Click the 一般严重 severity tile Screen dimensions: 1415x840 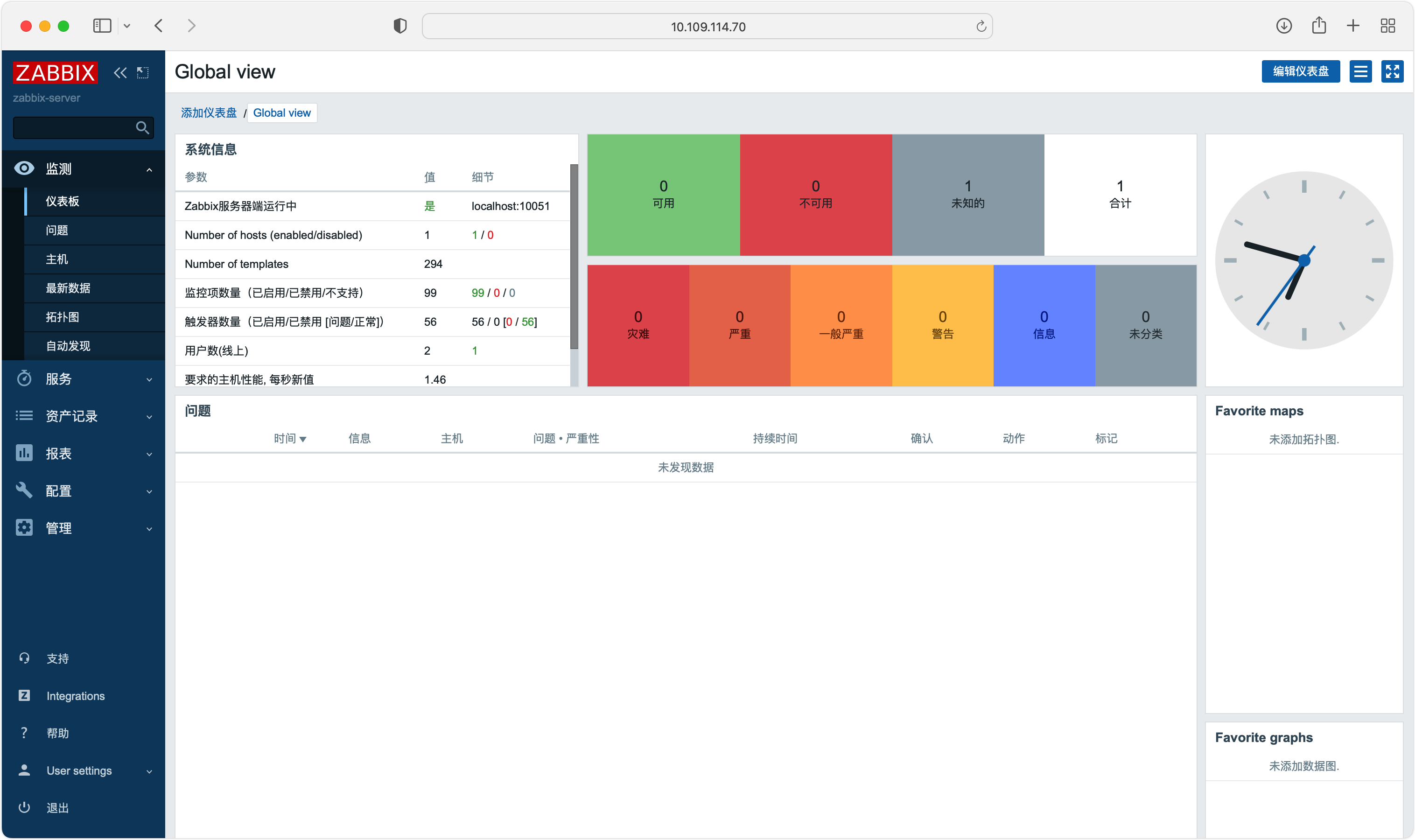tap(841, 325)
